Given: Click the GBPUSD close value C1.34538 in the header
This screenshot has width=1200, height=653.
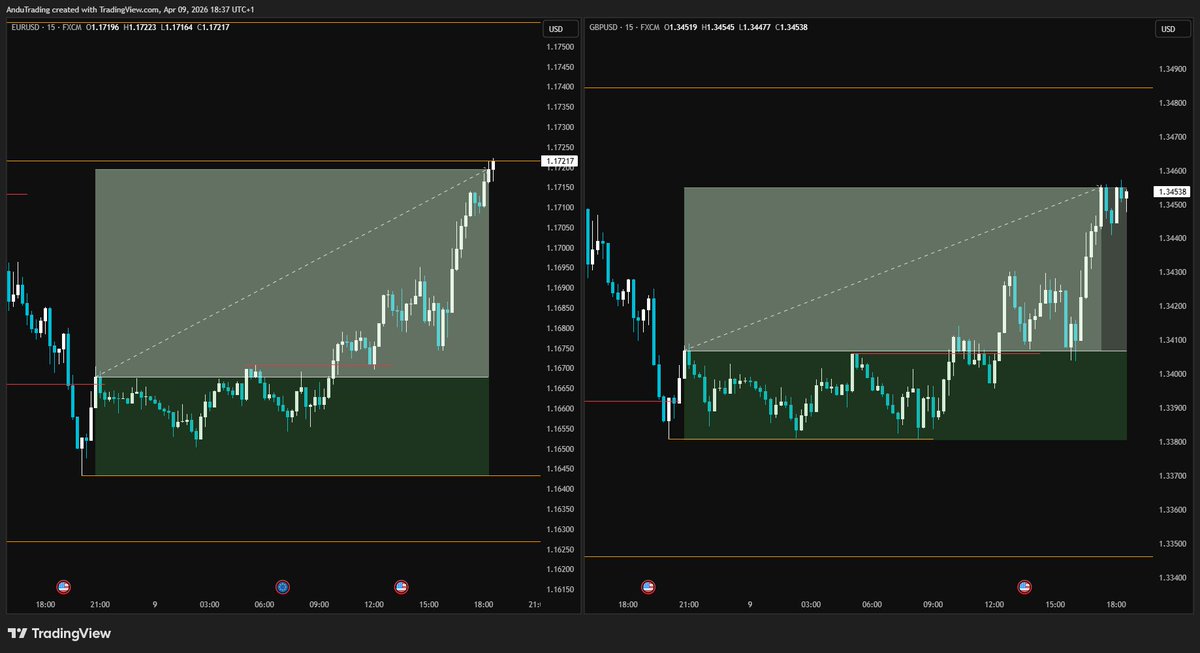Looking at the screenshot, I should point(791,27).
